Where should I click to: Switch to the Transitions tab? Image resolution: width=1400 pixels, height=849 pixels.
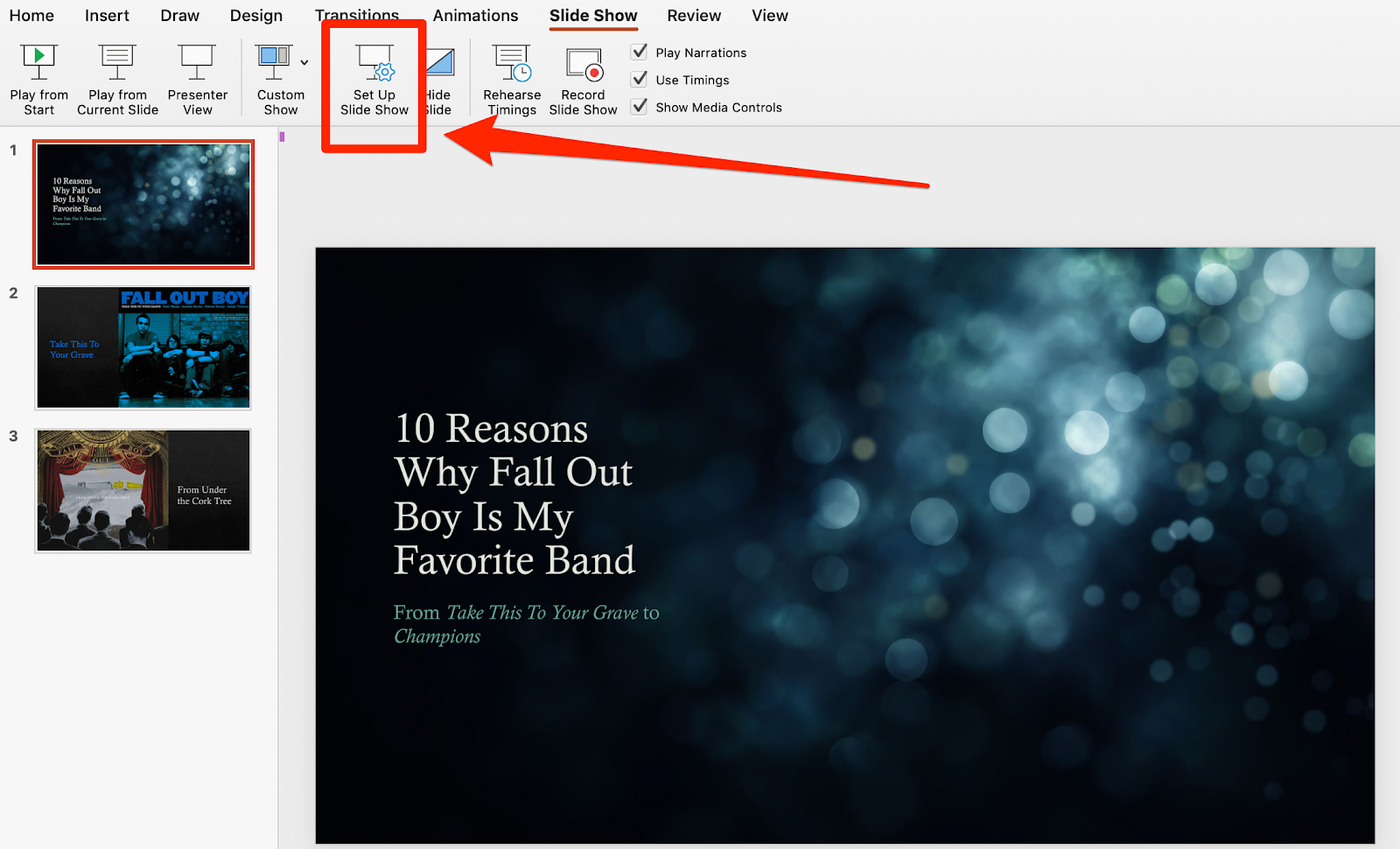357,15
